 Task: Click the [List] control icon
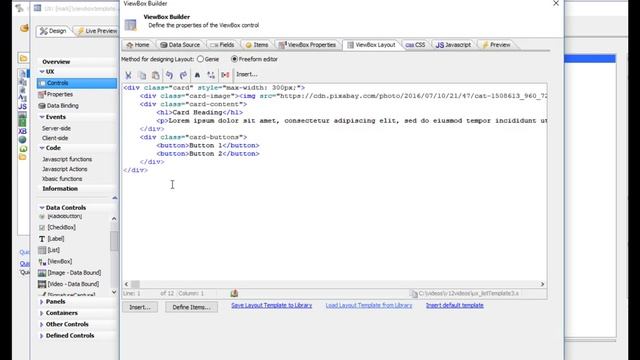tap(42, 250)
